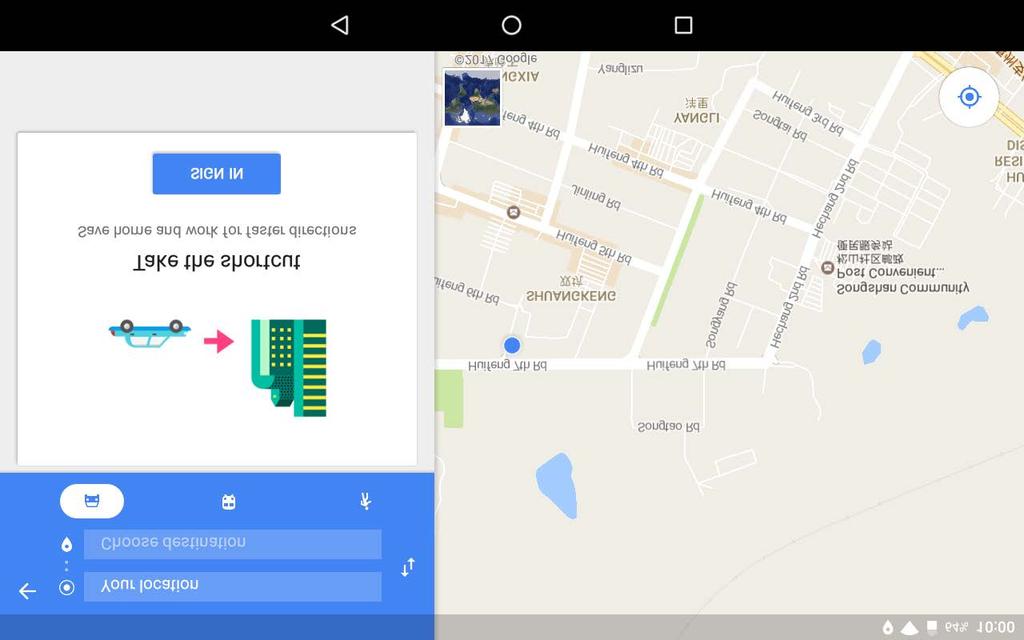Tap the Huifeng 3rd Rd label
This screenshot has width=1024, height=640.
click(808, 112)
